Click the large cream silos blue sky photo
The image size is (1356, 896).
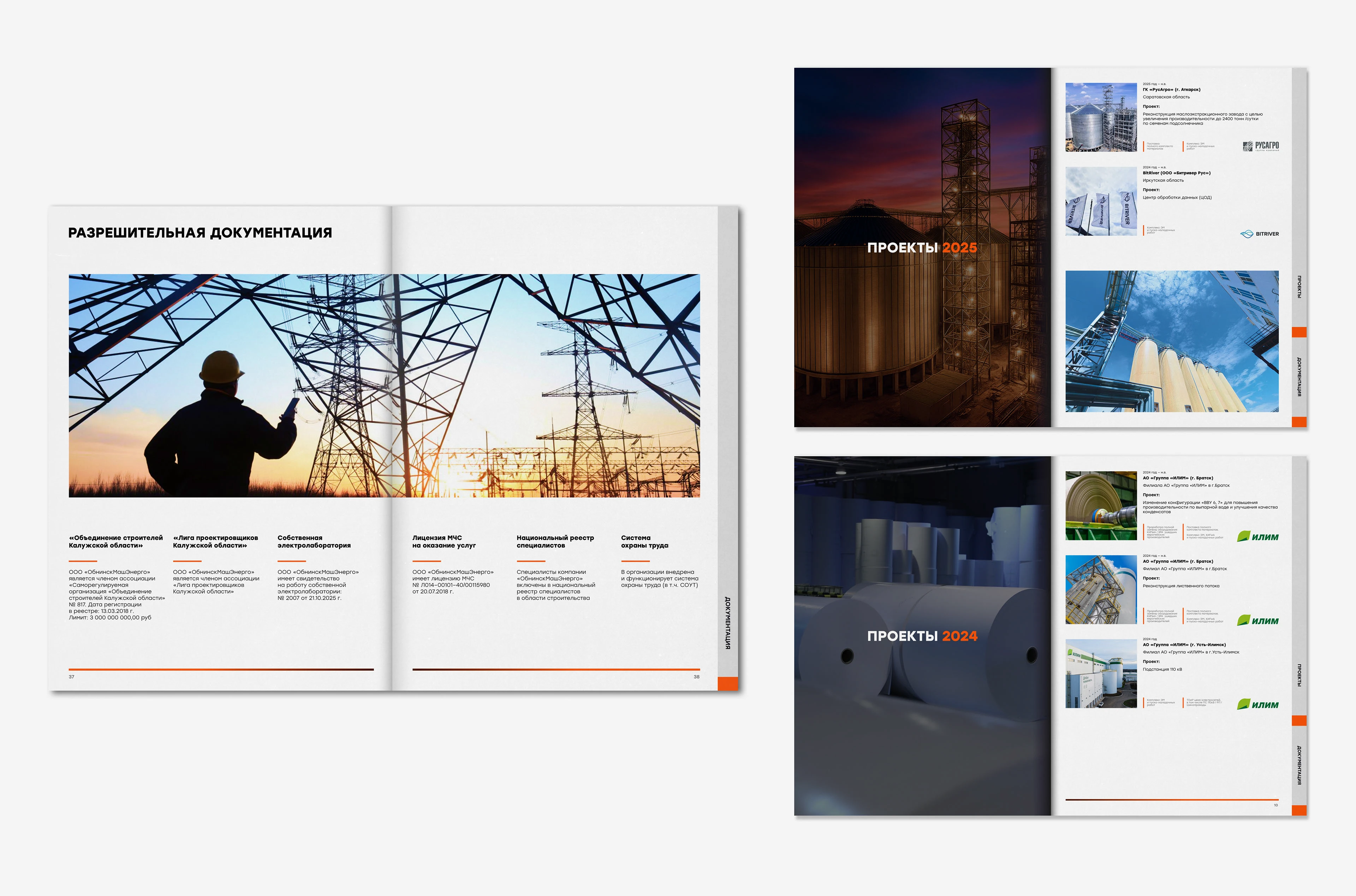1172,341
